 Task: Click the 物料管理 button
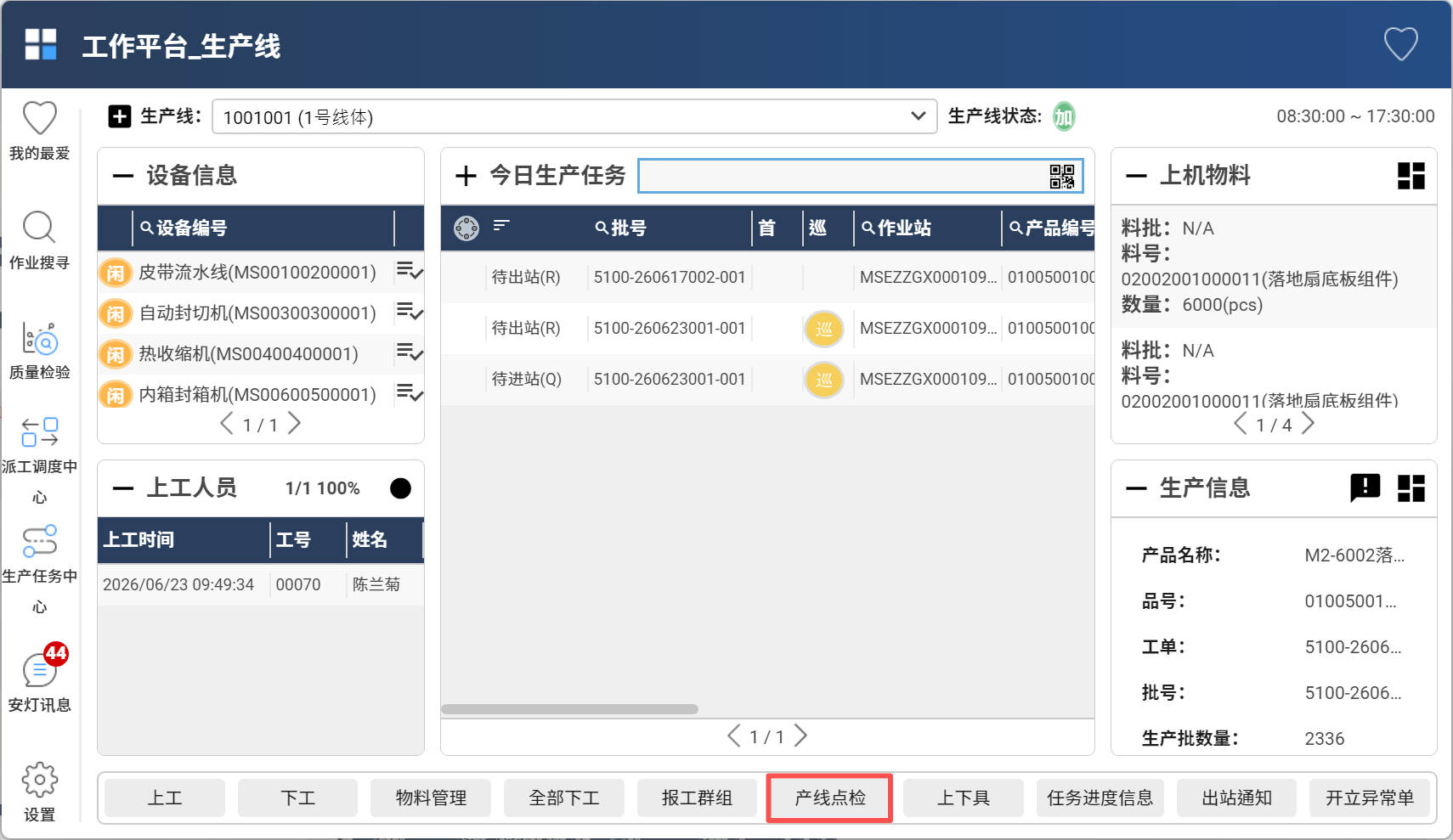point(431,798)
